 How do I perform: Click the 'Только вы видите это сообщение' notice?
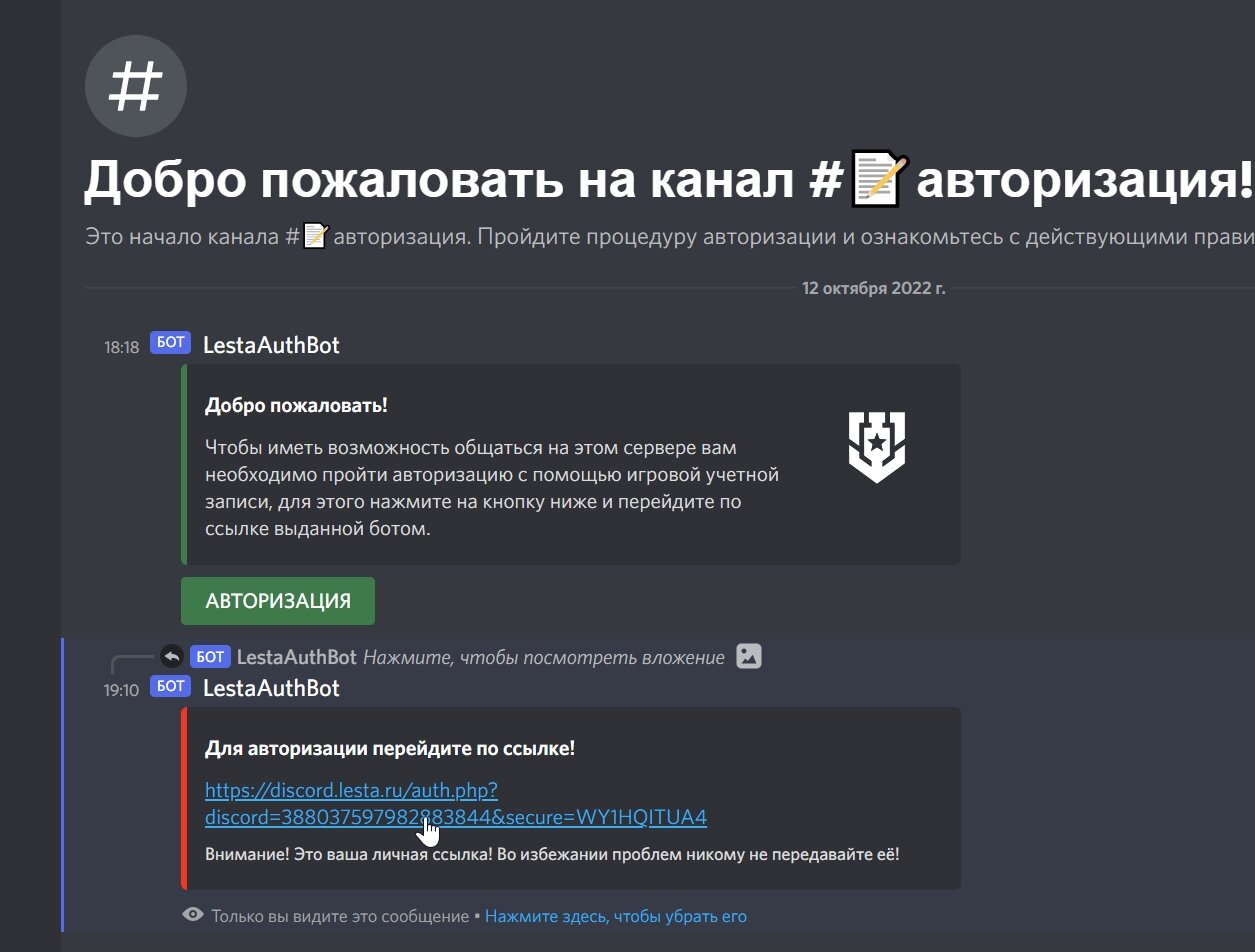pyautogui.click(x=340, y=916)
